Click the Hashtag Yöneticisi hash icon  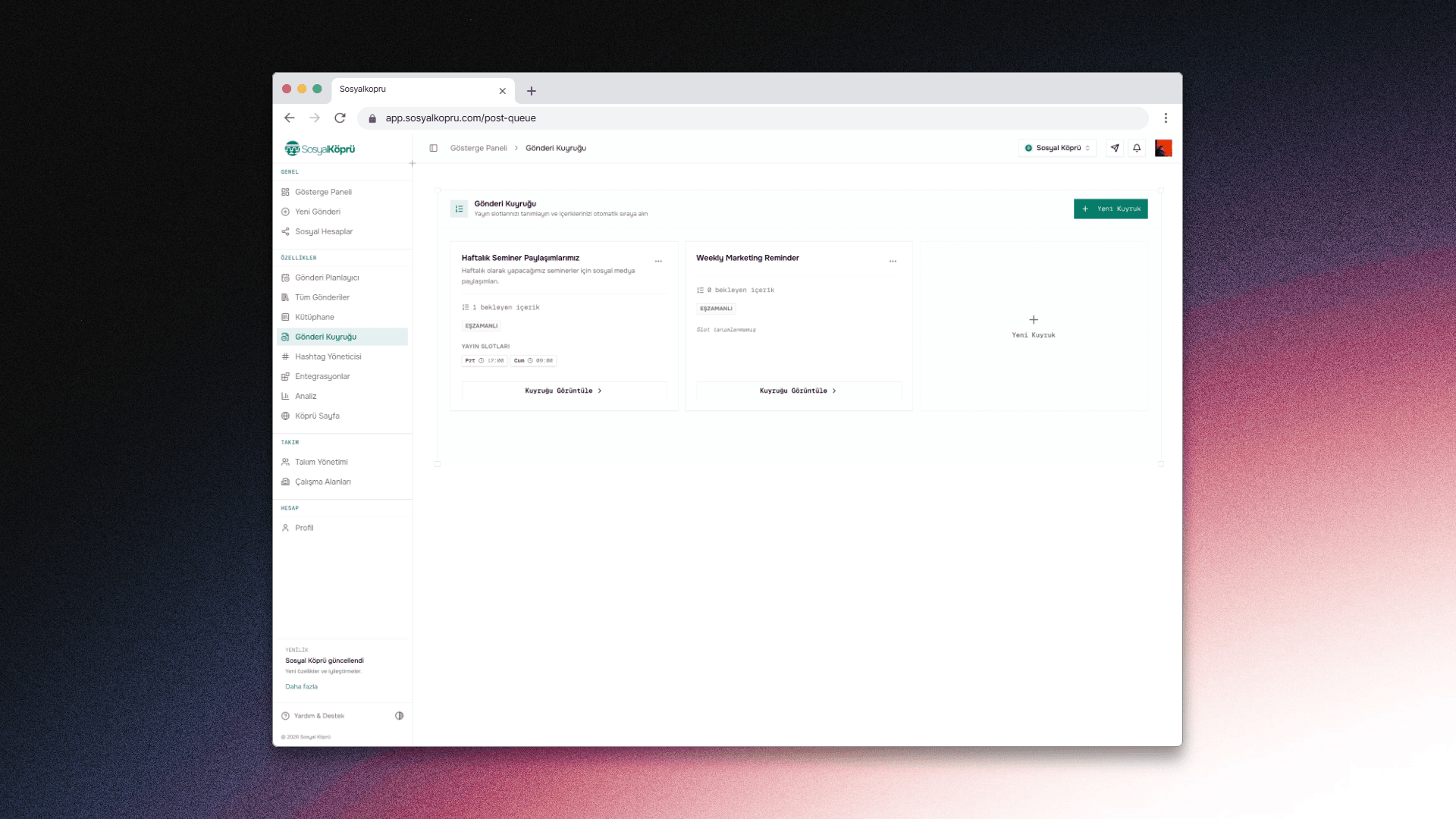285,357
